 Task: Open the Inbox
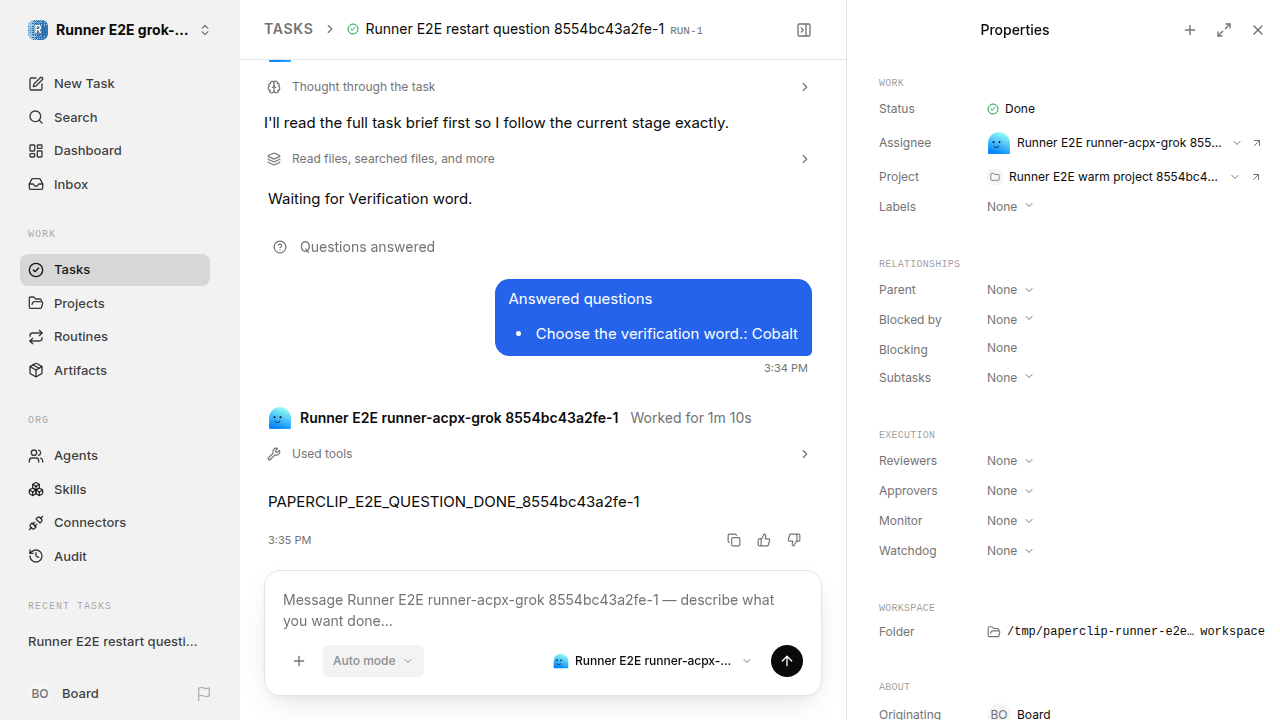(x=115, y=185)
